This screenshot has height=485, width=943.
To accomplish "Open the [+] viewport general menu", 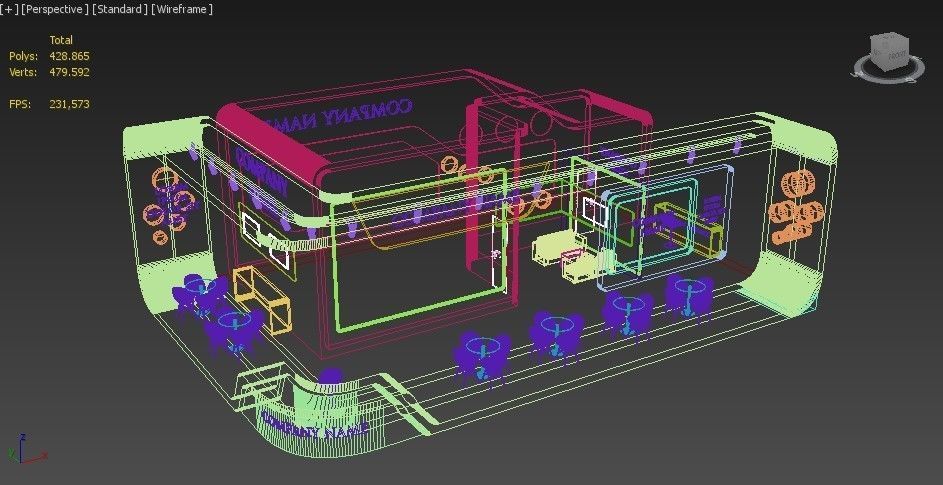I will (x=9, y=9).
